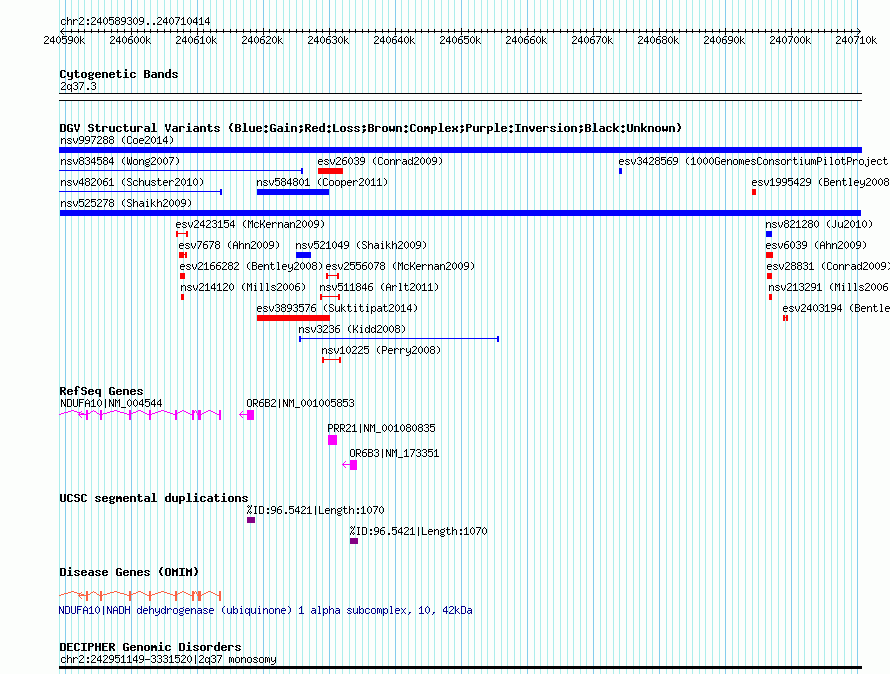Click the DECIPHER Genomic Disorders track title
890x674 pixels.
150,647
